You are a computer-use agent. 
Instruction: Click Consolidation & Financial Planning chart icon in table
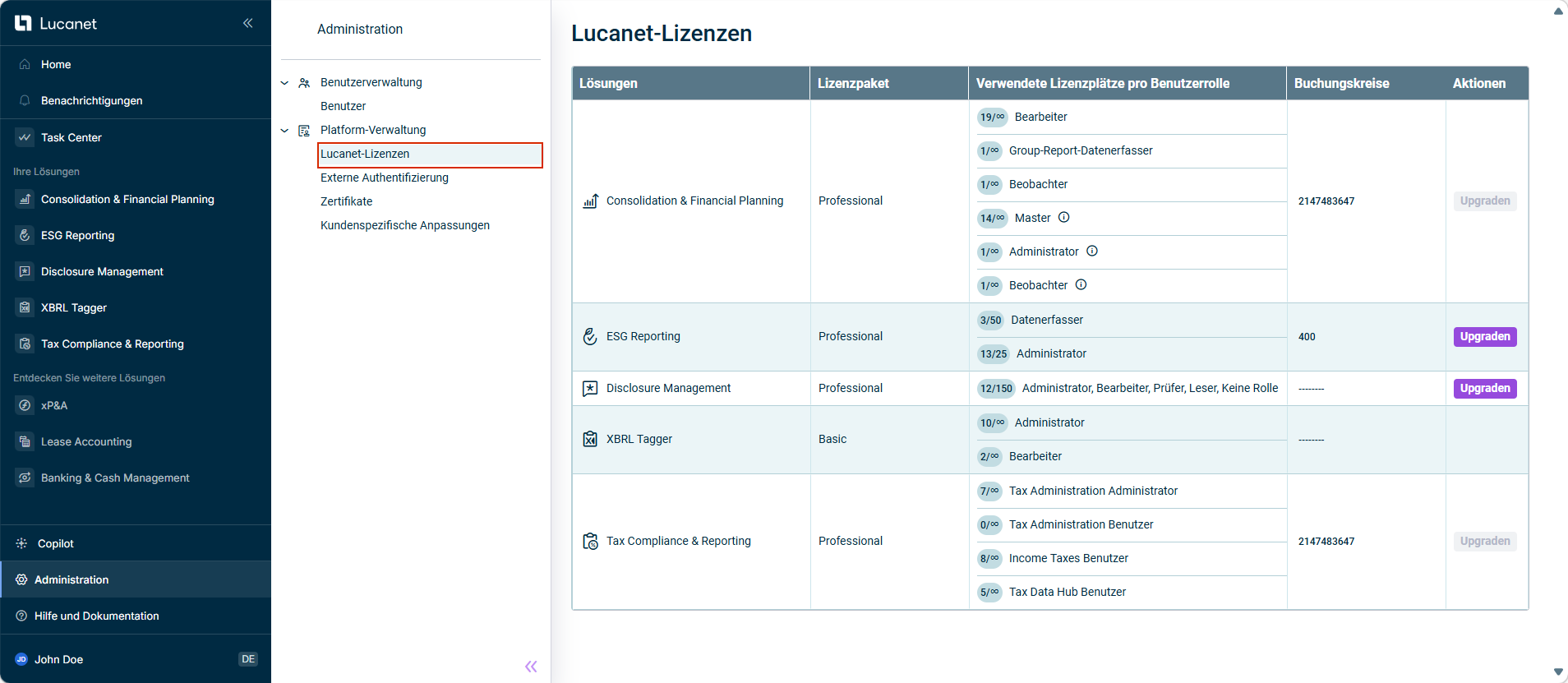point(590,201)
